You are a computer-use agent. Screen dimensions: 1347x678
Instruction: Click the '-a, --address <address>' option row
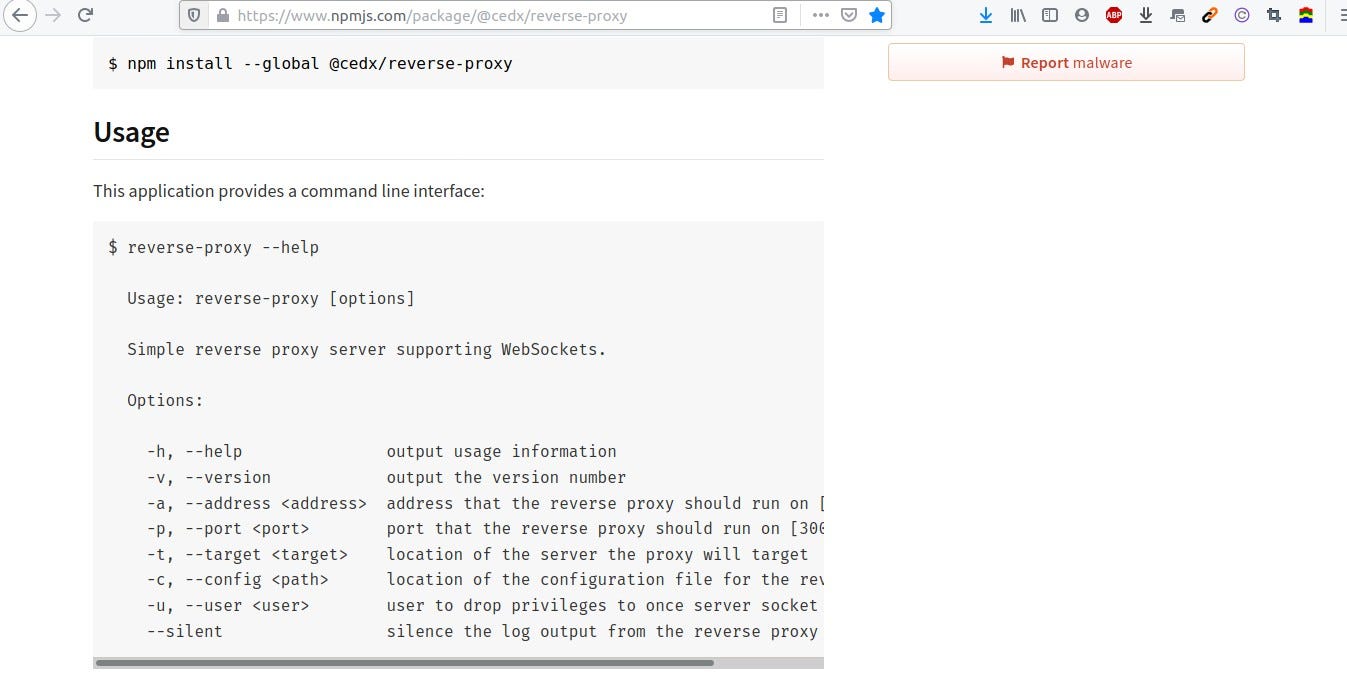click(x=485, y=503)
